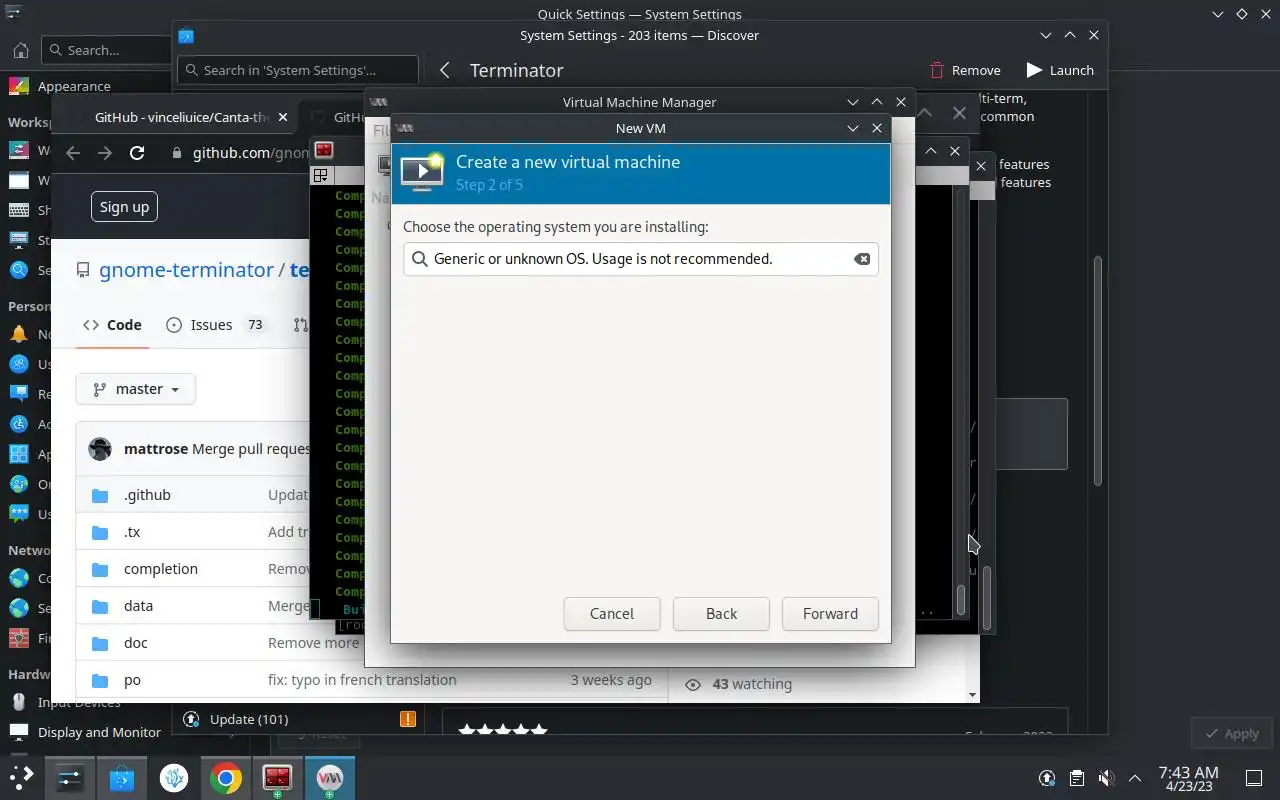The image size is (1280, 800).
Task: Click the 'fix: typo in french translation' commit
Action: click(362, 680)
